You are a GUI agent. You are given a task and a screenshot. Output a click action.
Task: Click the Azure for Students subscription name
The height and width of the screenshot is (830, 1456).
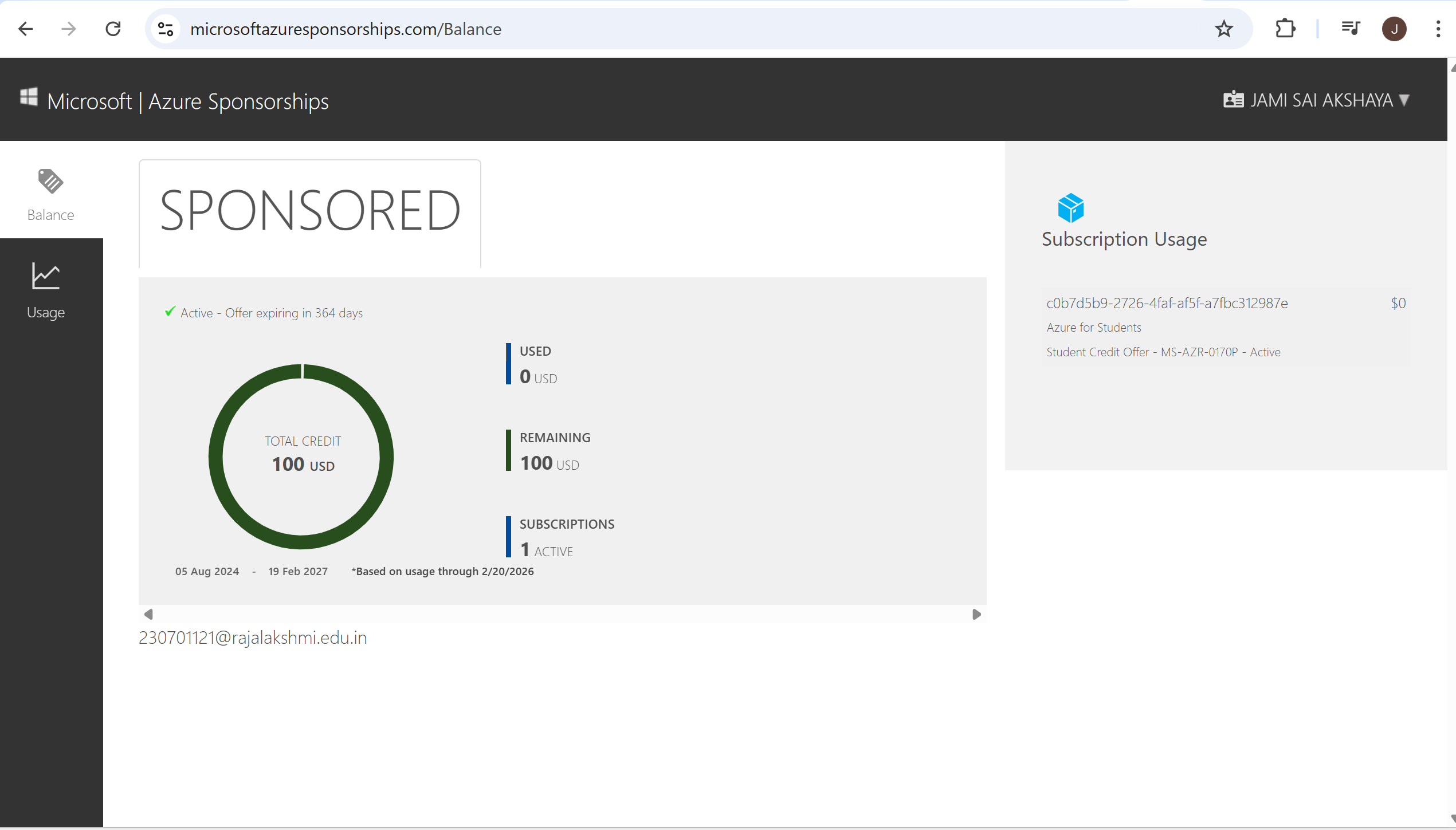click(1094, 328)
